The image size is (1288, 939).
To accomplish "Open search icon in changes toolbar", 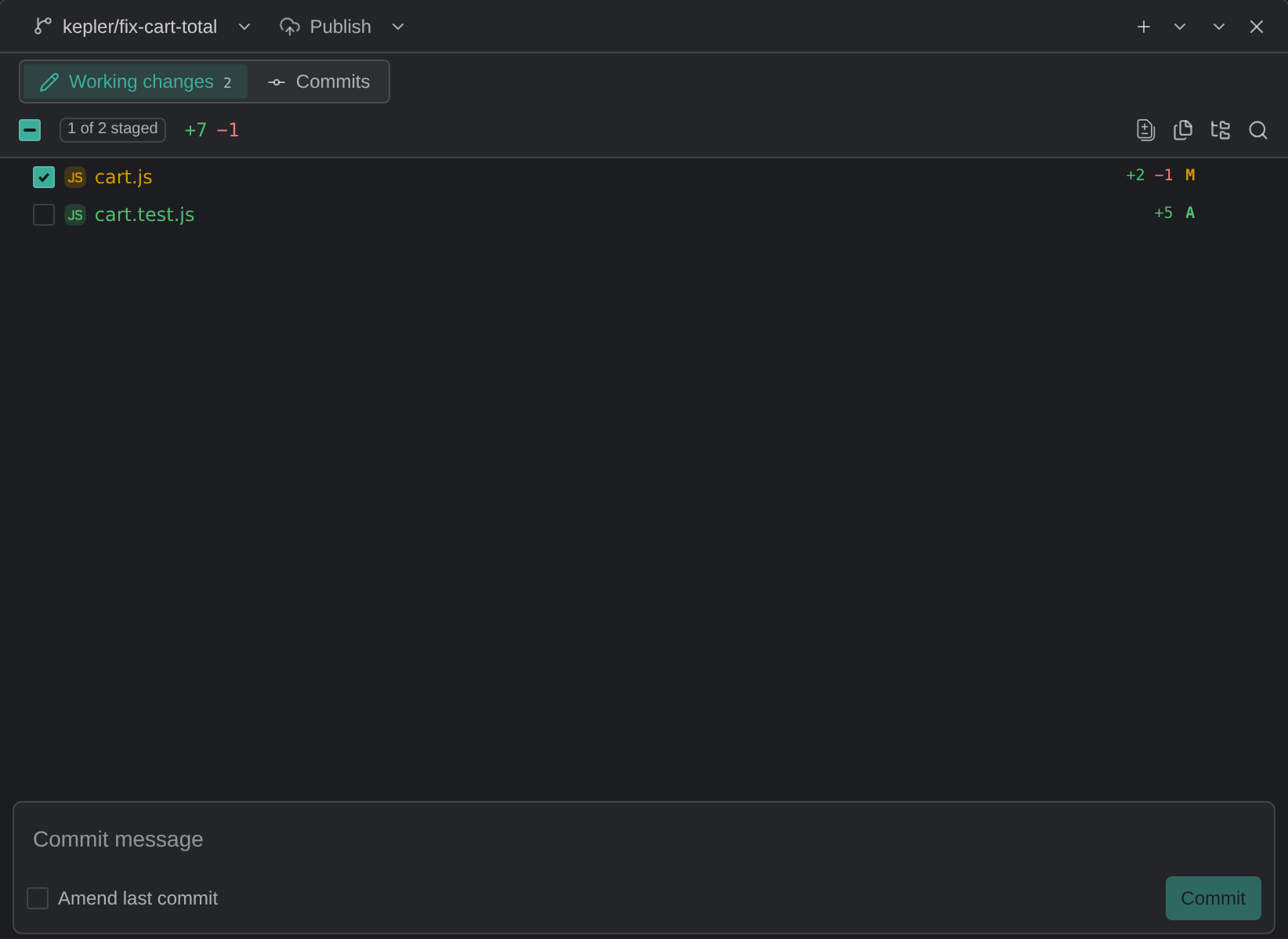I will [x=1258, y=130].
